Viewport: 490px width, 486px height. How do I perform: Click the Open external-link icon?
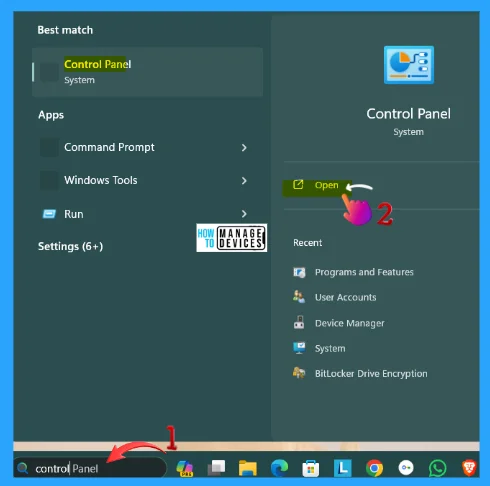tap(298, 185)
